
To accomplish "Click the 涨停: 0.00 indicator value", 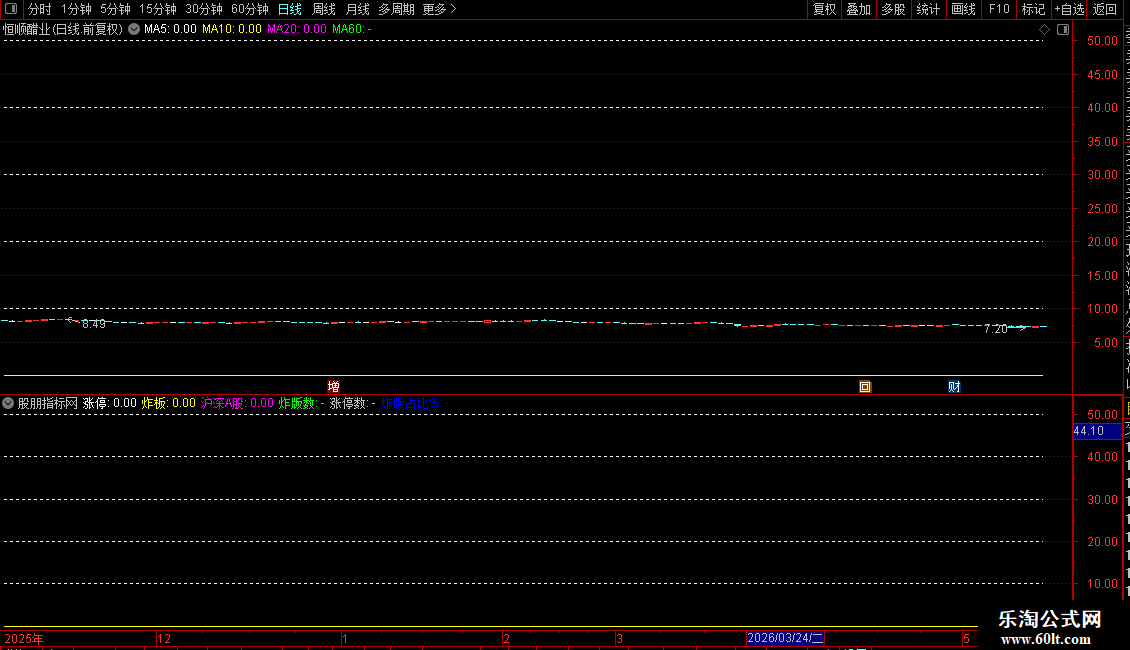I will [x=110, y=404].
